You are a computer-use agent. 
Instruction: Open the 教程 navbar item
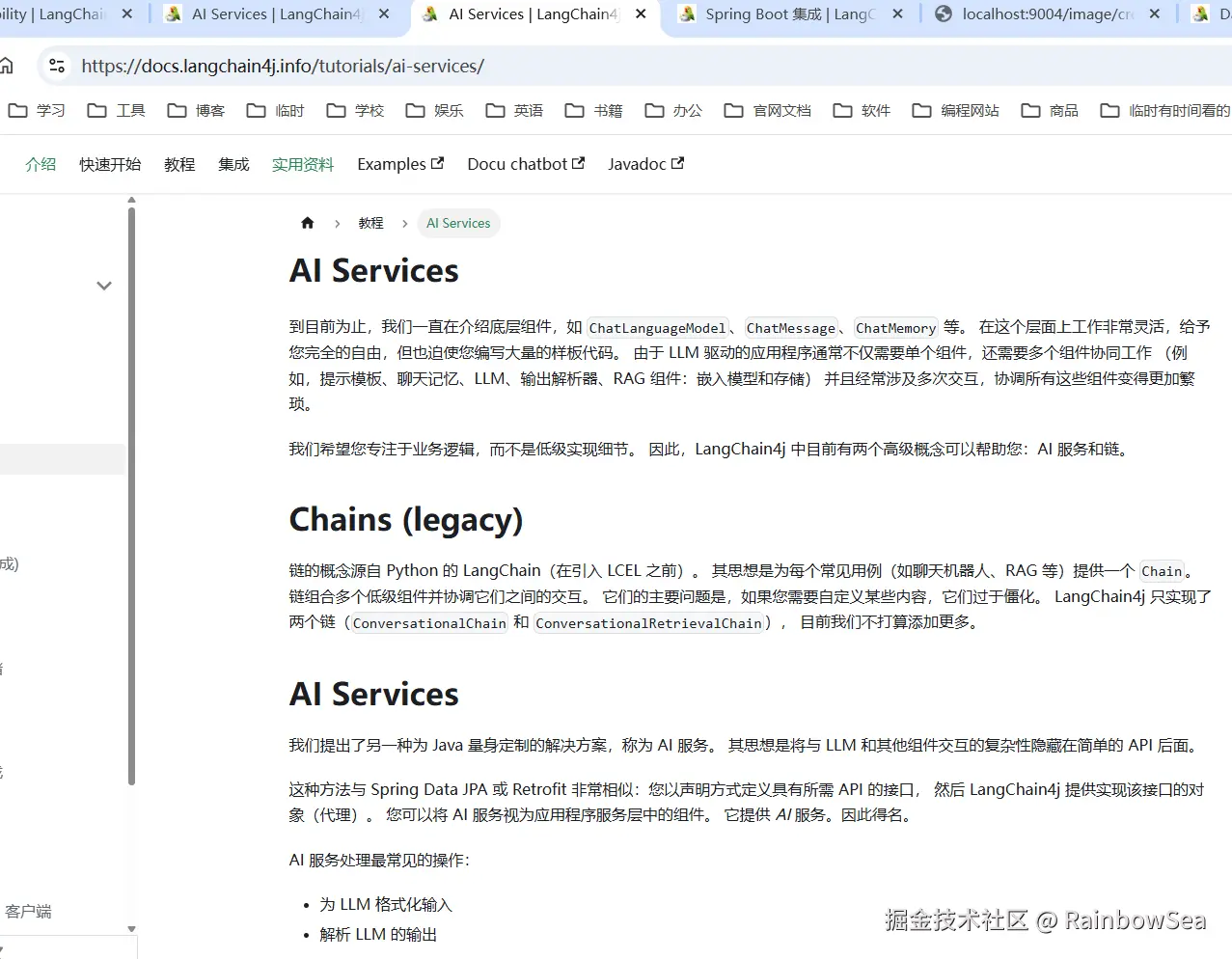[x=179, y=164]
